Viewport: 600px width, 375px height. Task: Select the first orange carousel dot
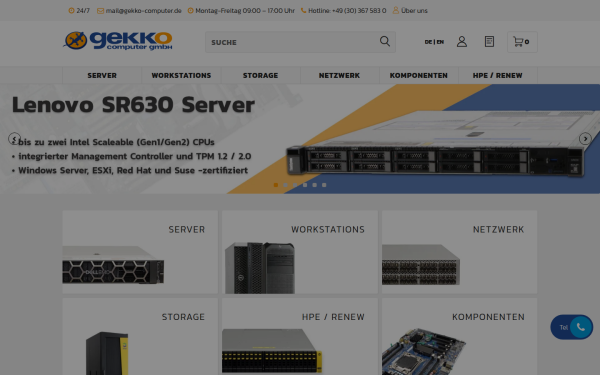pyautogui.click(x=276, y=185)
